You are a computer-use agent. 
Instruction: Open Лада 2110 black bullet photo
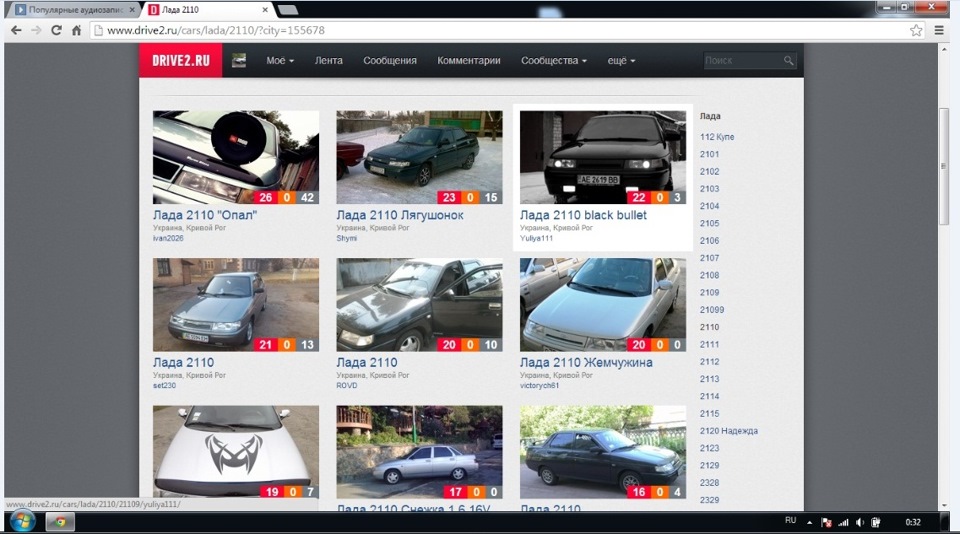point(603,157)
